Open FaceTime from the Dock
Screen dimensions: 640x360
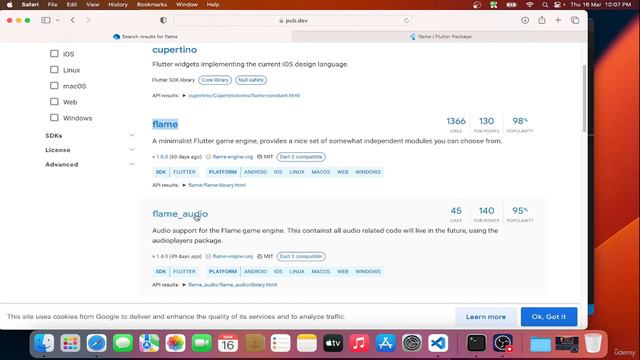[x=202, y=343]
